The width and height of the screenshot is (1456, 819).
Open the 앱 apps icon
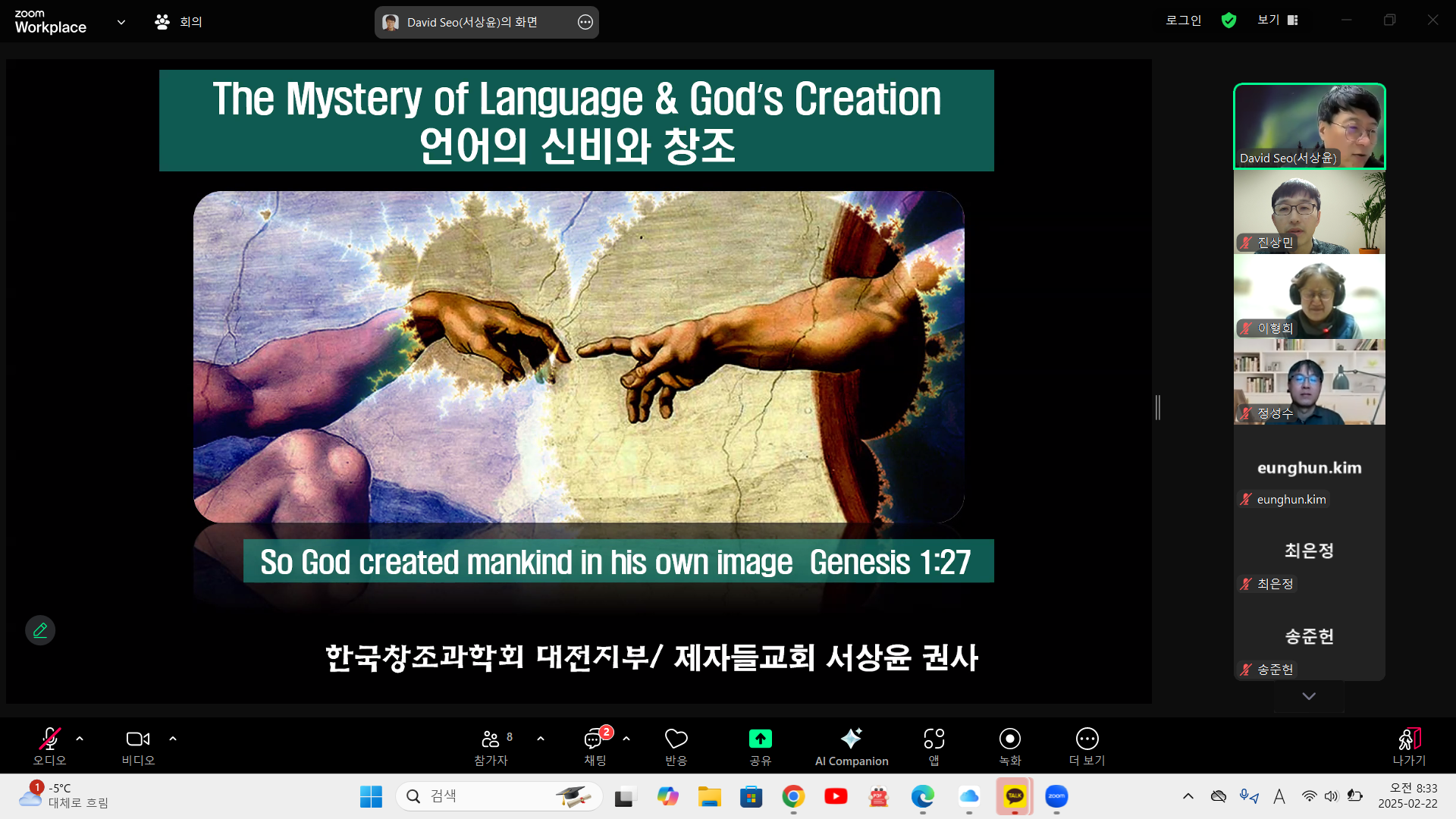click(934, 747)
